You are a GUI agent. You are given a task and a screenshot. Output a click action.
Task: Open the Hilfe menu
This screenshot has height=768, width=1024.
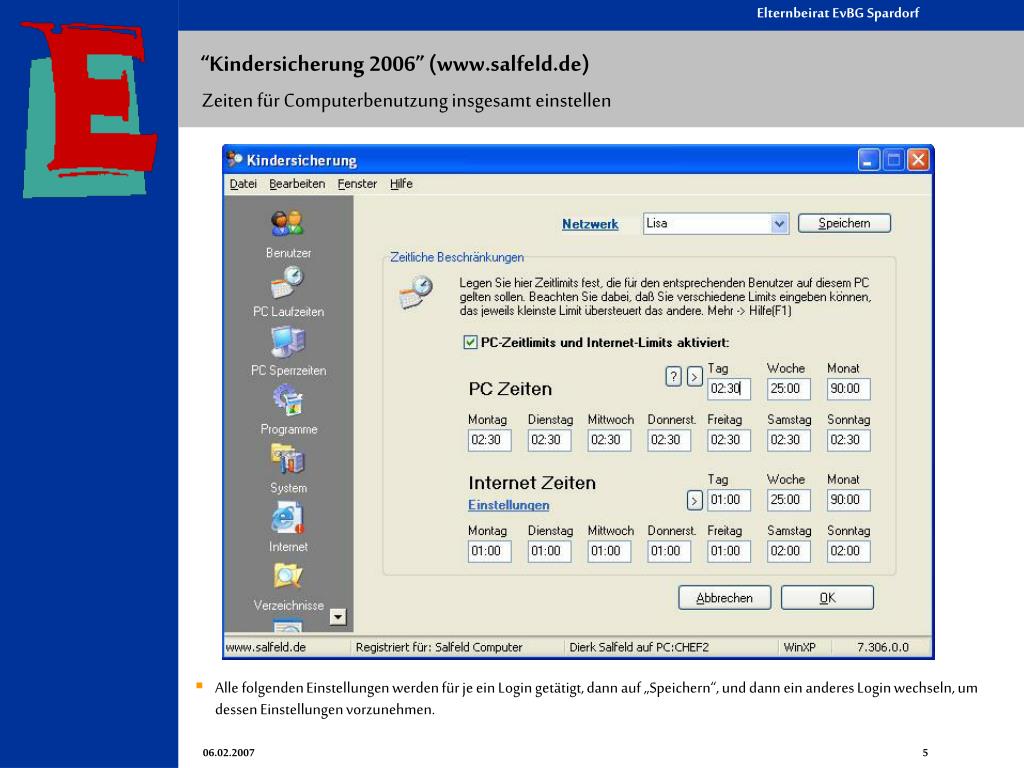pos(401,184)
